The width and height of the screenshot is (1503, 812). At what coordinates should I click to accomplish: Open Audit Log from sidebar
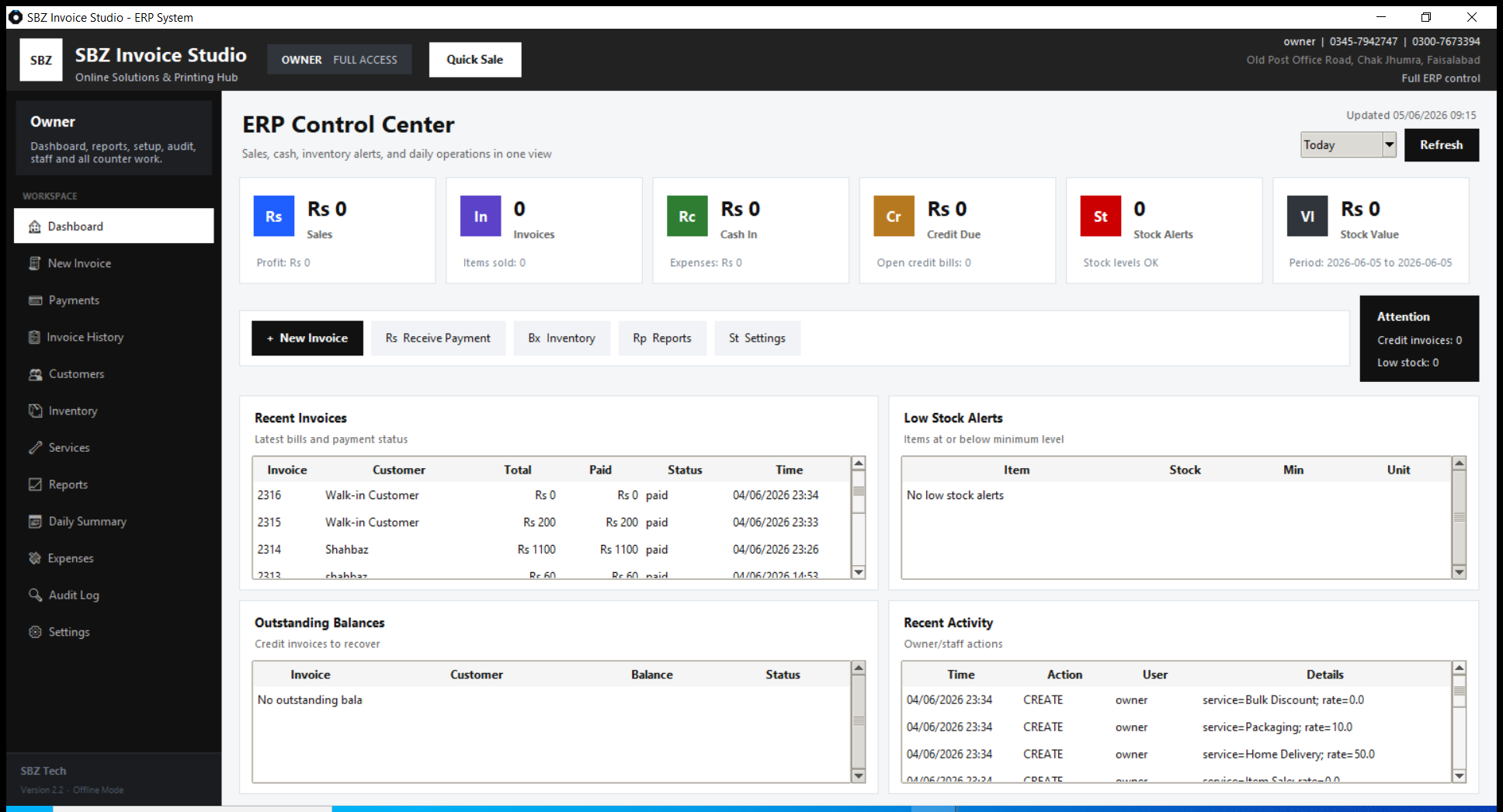tap(114, 595)
